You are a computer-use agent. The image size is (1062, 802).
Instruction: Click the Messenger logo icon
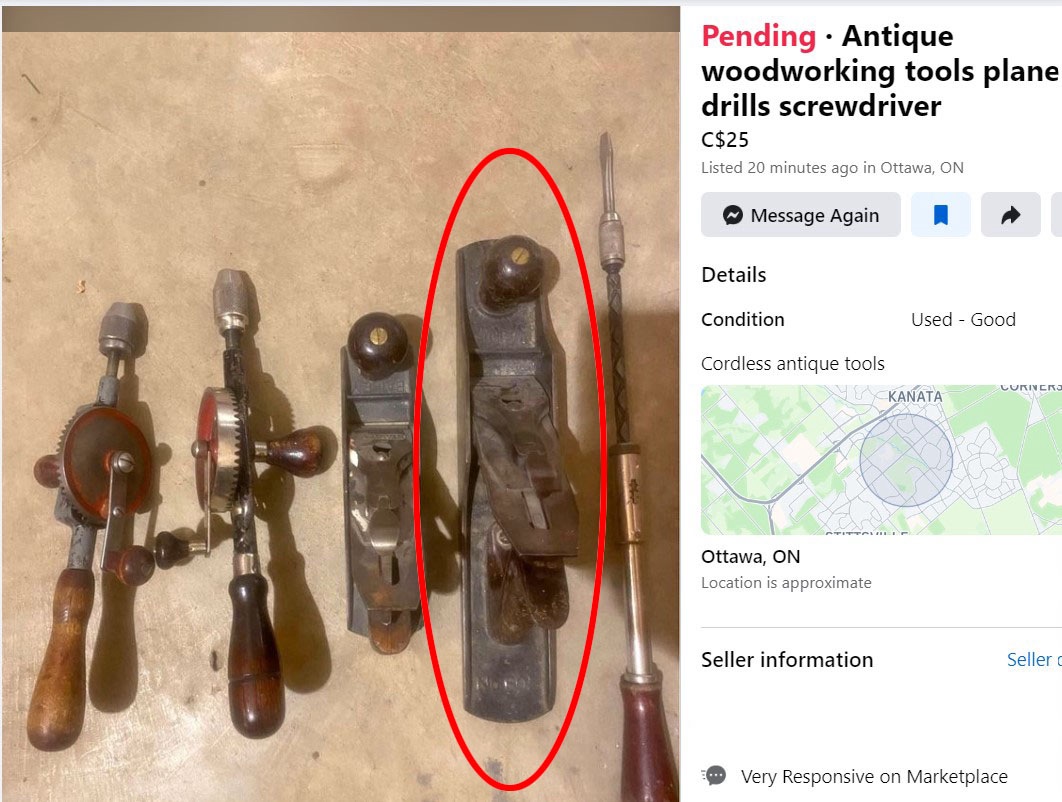pos(733,215)
